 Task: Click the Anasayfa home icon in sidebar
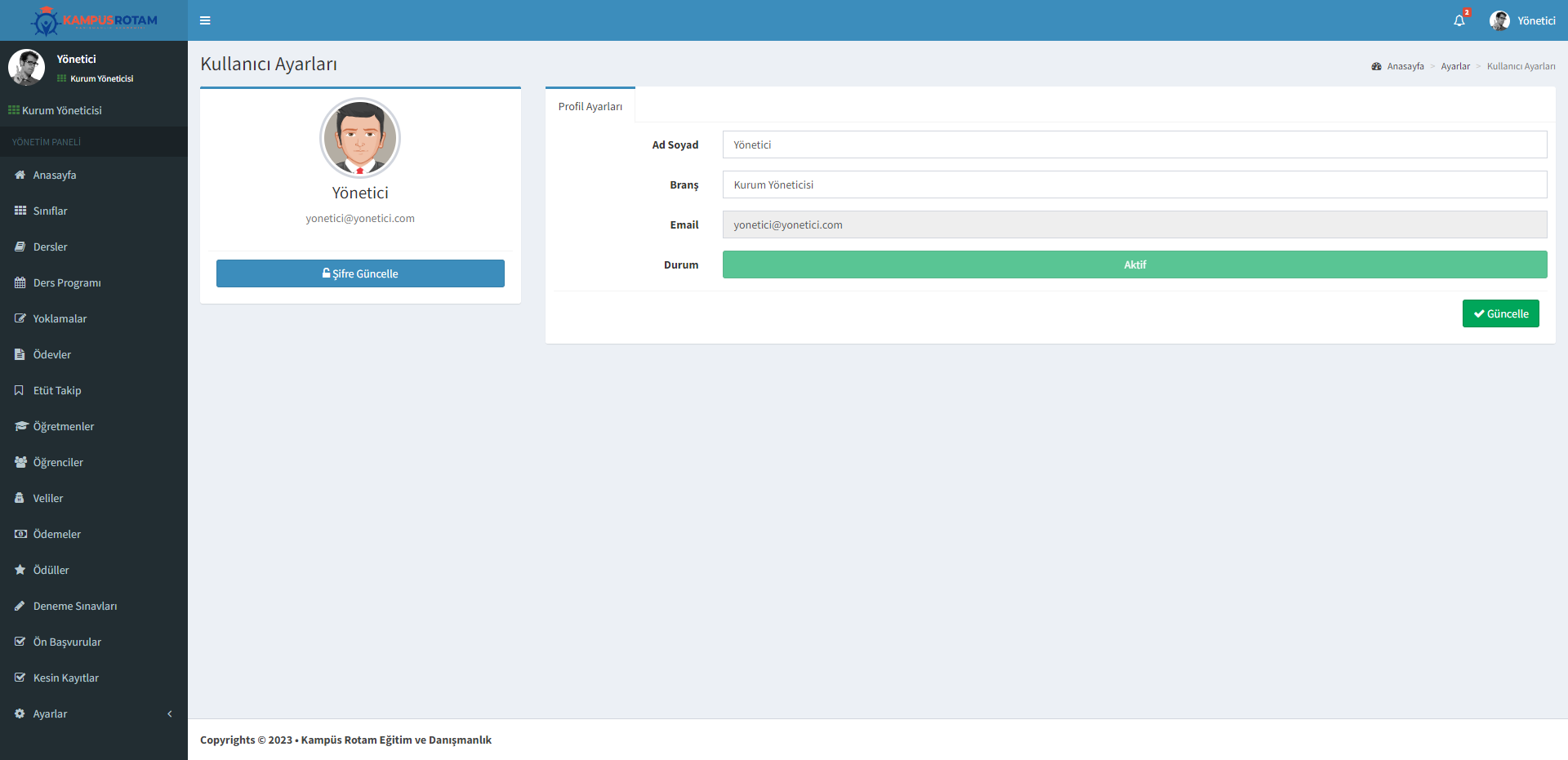point(20,175)
